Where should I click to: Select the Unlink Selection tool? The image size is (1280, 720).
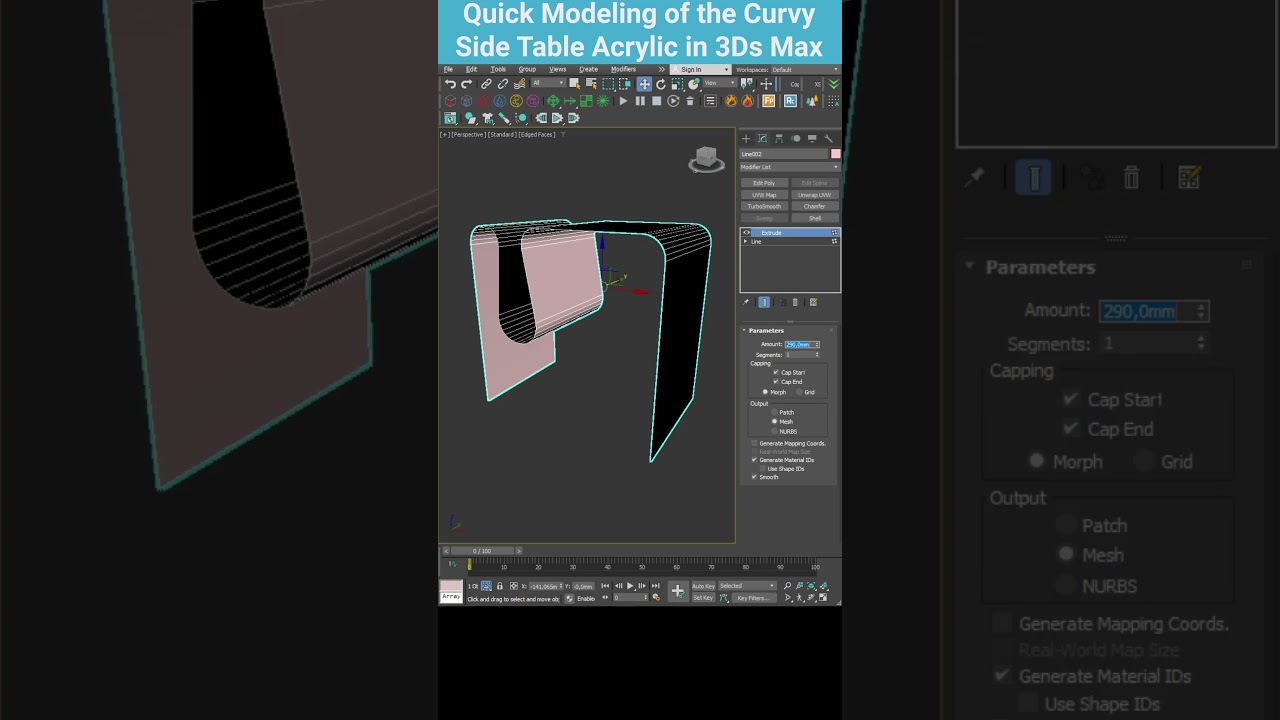click(503, 84)
